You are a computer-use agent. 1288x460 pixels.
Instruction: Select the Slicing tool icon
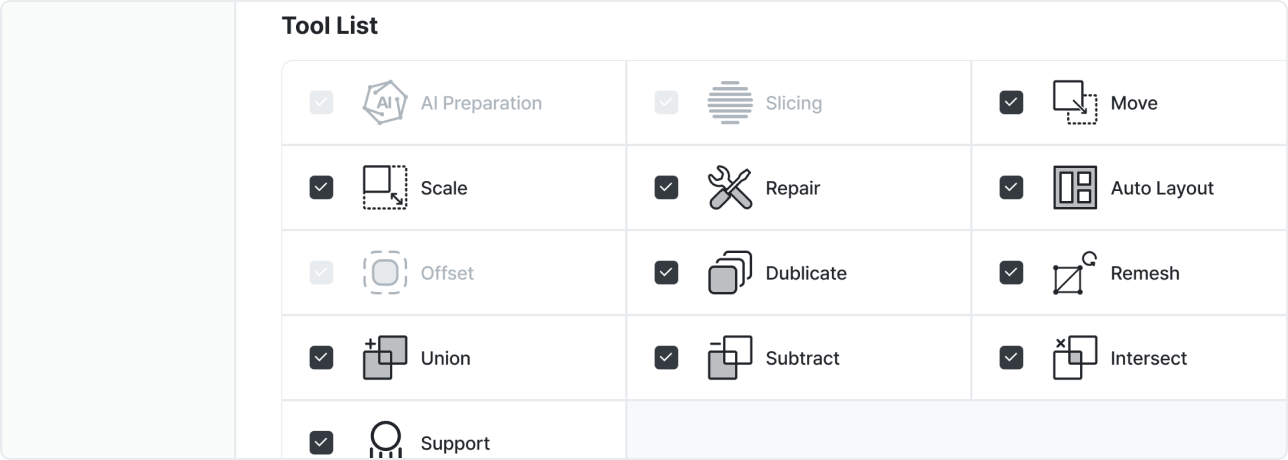pos(730,103)
